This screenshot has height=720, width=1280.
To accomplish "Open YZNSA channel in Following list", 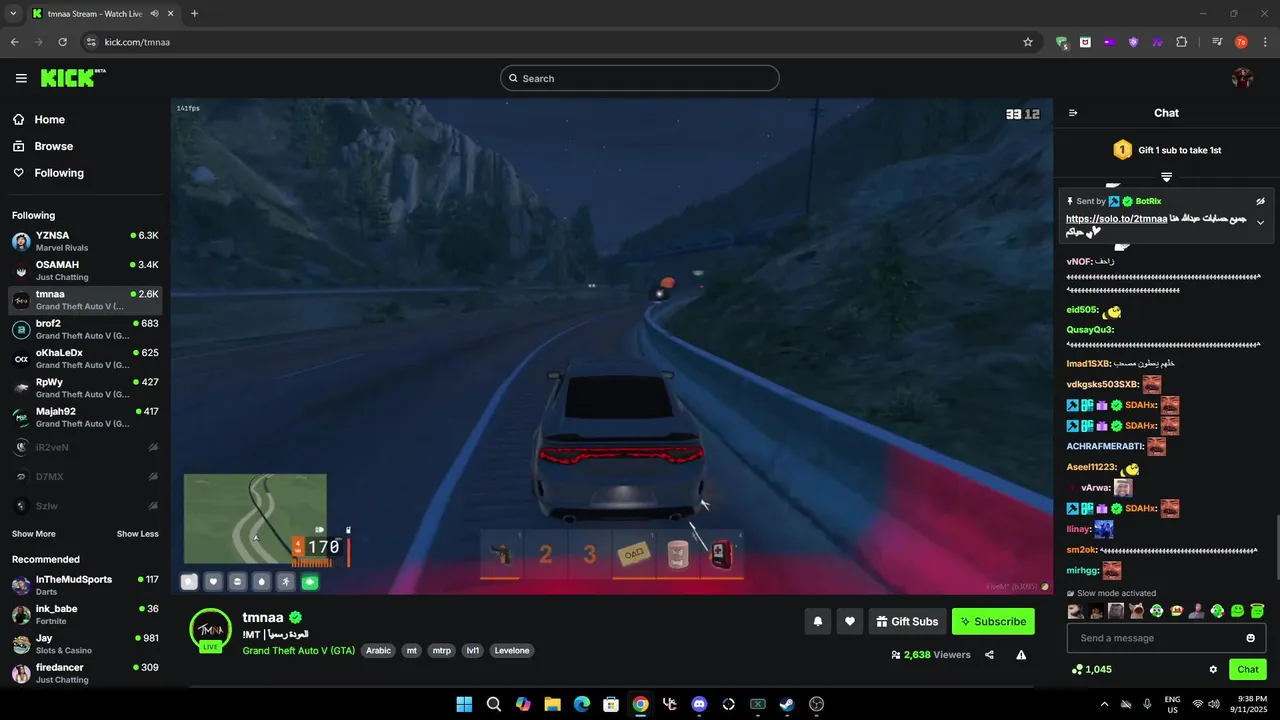I will coord(85,241).
